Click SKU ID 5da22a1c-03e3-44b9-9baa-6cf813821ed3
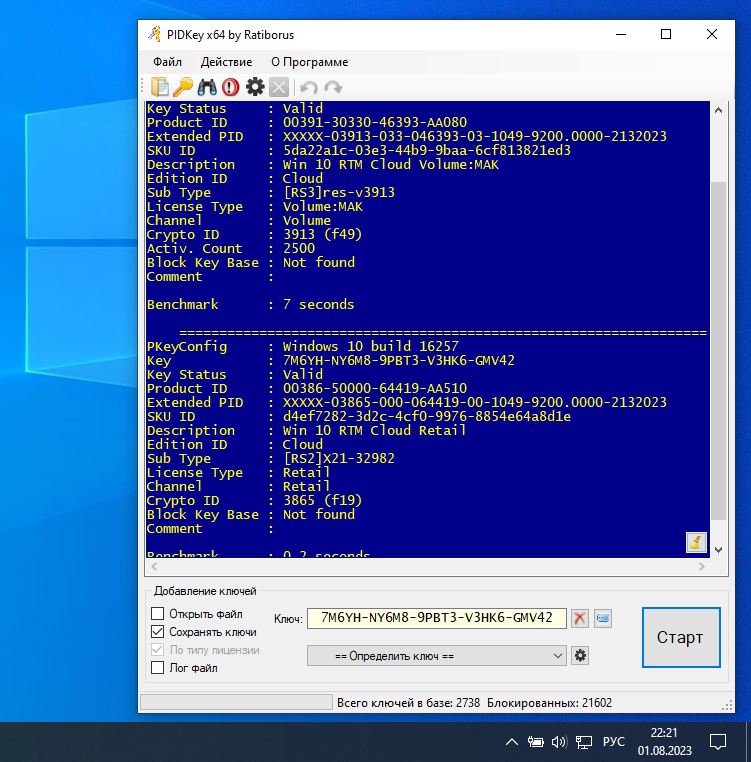 pos(427,150)
